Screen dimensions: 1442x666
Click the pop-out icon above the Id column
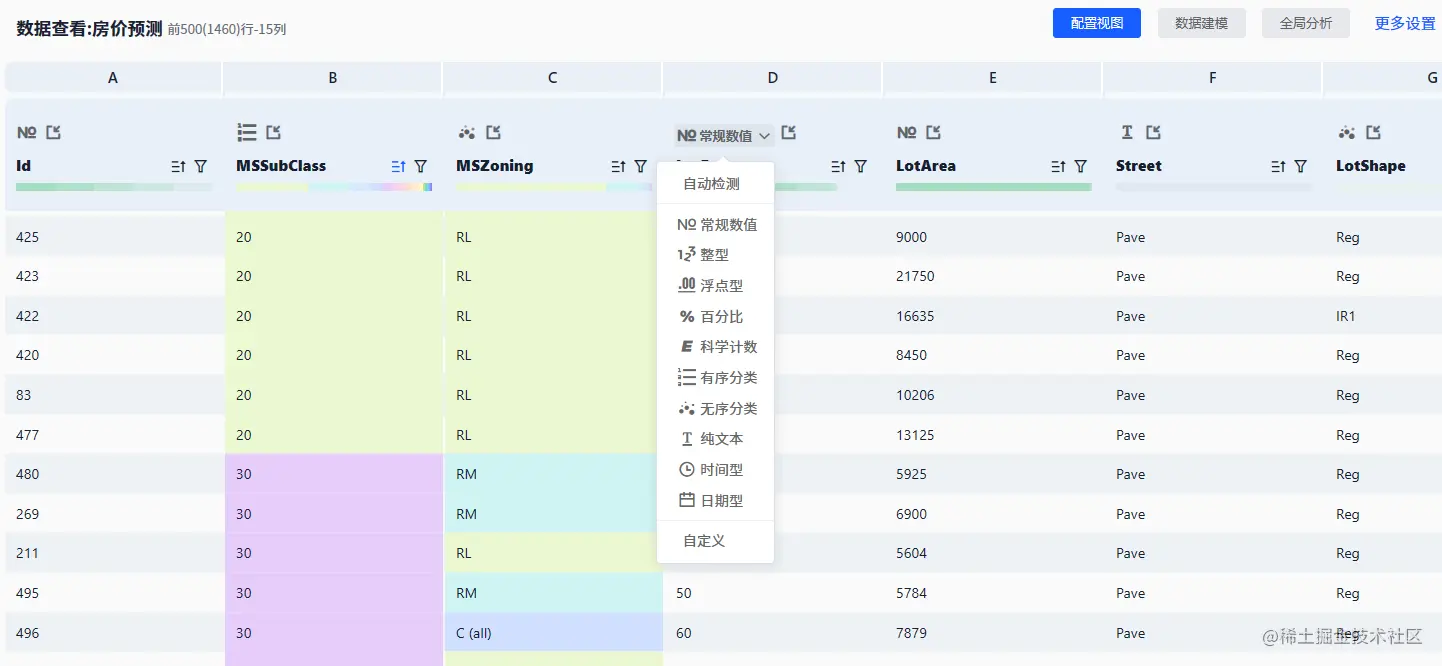[x=54, y=132]
